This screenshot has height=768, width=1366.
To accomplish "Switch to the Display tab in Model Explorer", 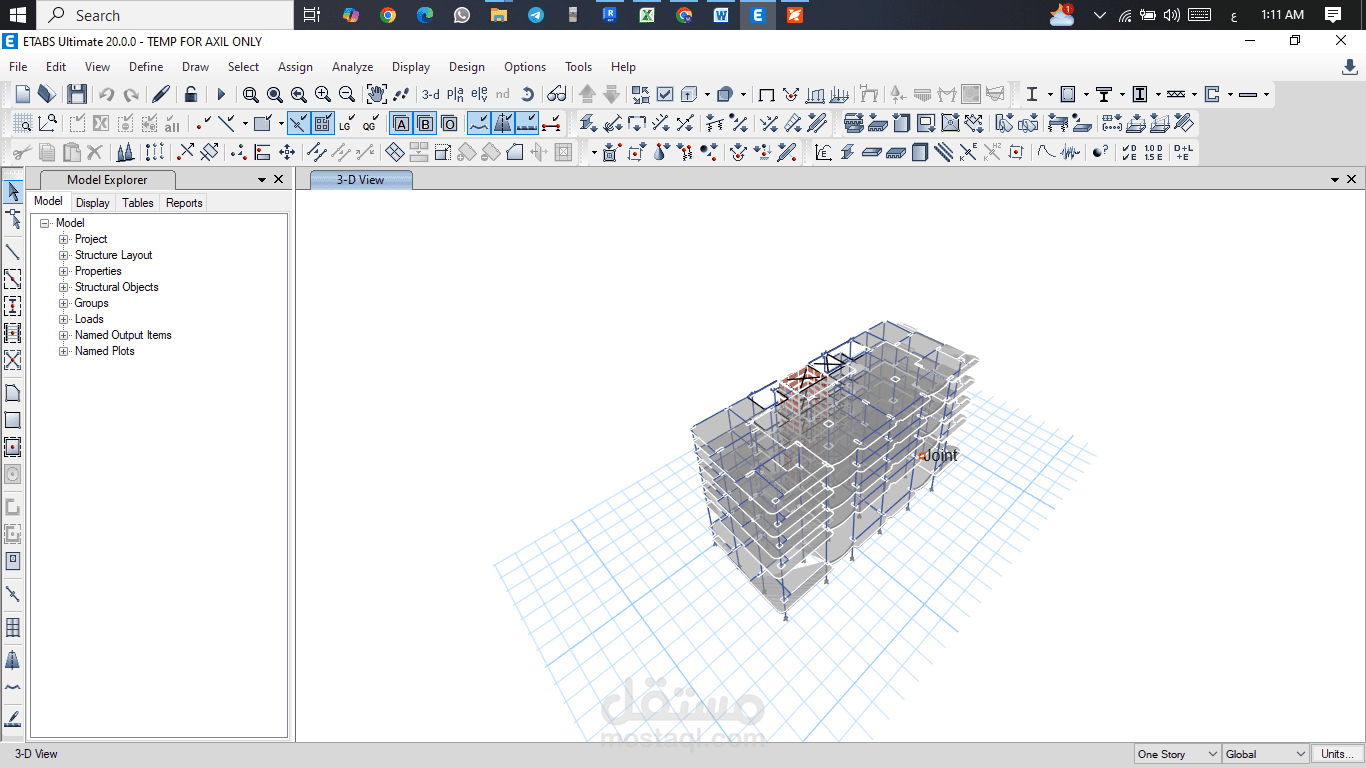I will [93, 202].
